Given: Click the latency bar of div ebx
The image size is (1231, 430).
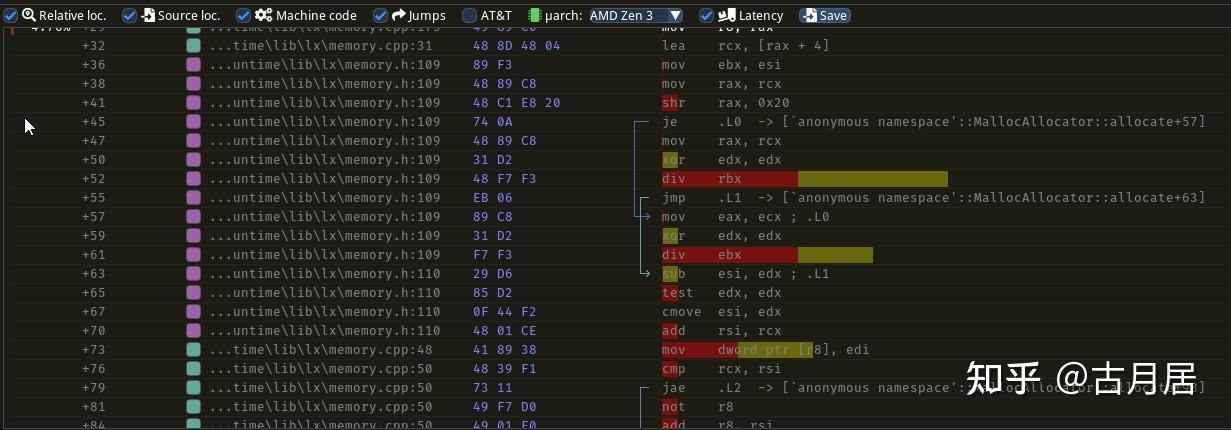Looking at the screenshot, I should pos(767,254).
